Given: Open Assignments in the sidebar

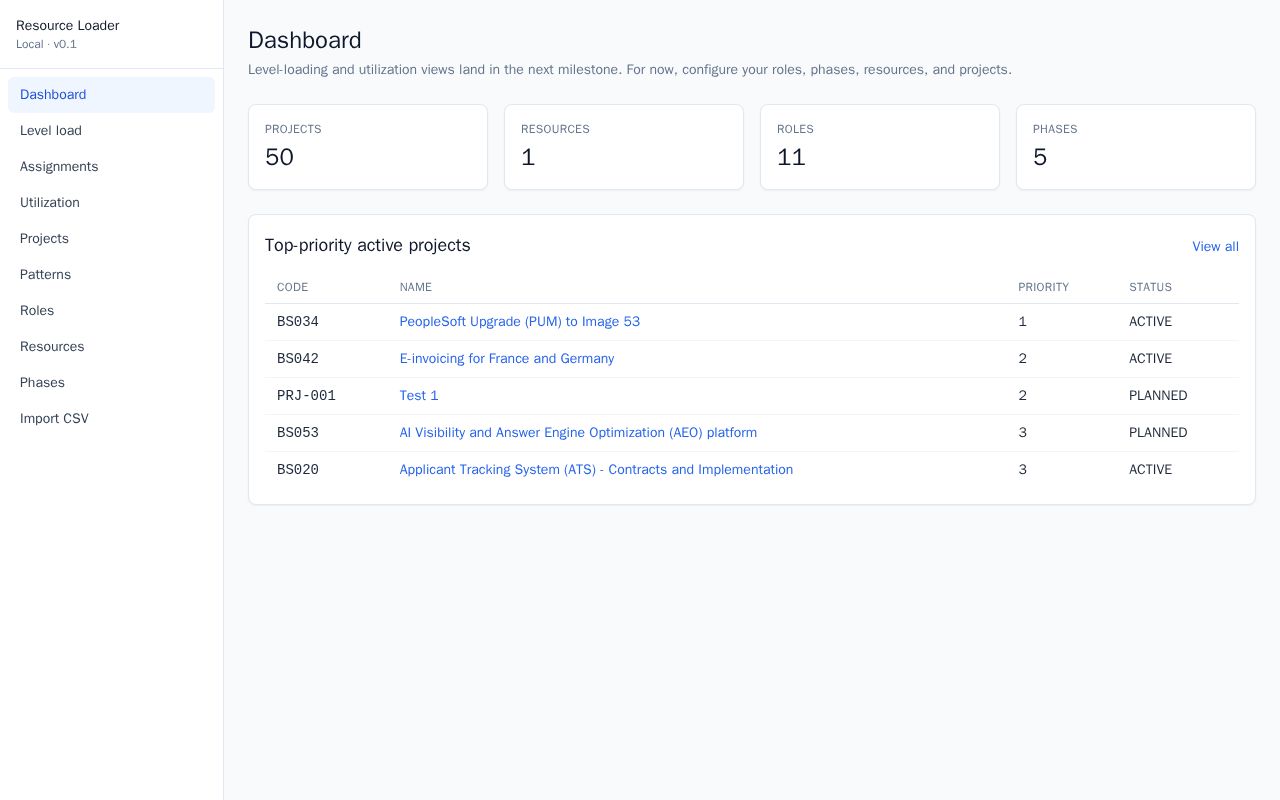Looking at the screenshot, I should click(x=111, y=167).
